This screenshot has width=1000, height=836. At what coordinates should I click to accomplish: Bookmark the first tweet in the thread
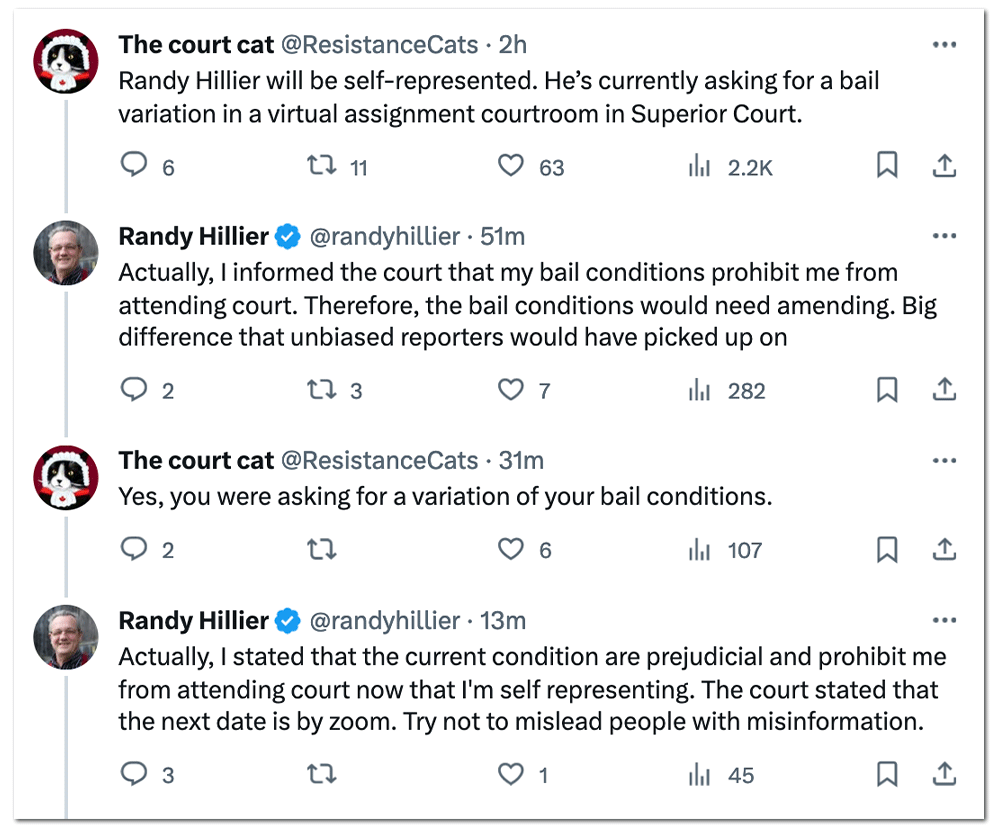point(888,166)
